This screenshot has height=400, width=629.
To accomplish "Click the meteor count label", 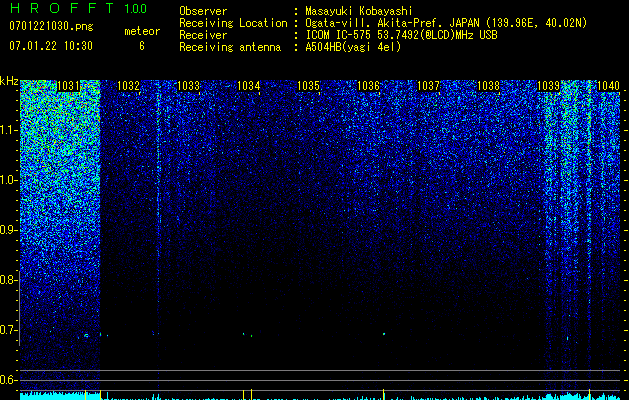I will pos(142,31).
